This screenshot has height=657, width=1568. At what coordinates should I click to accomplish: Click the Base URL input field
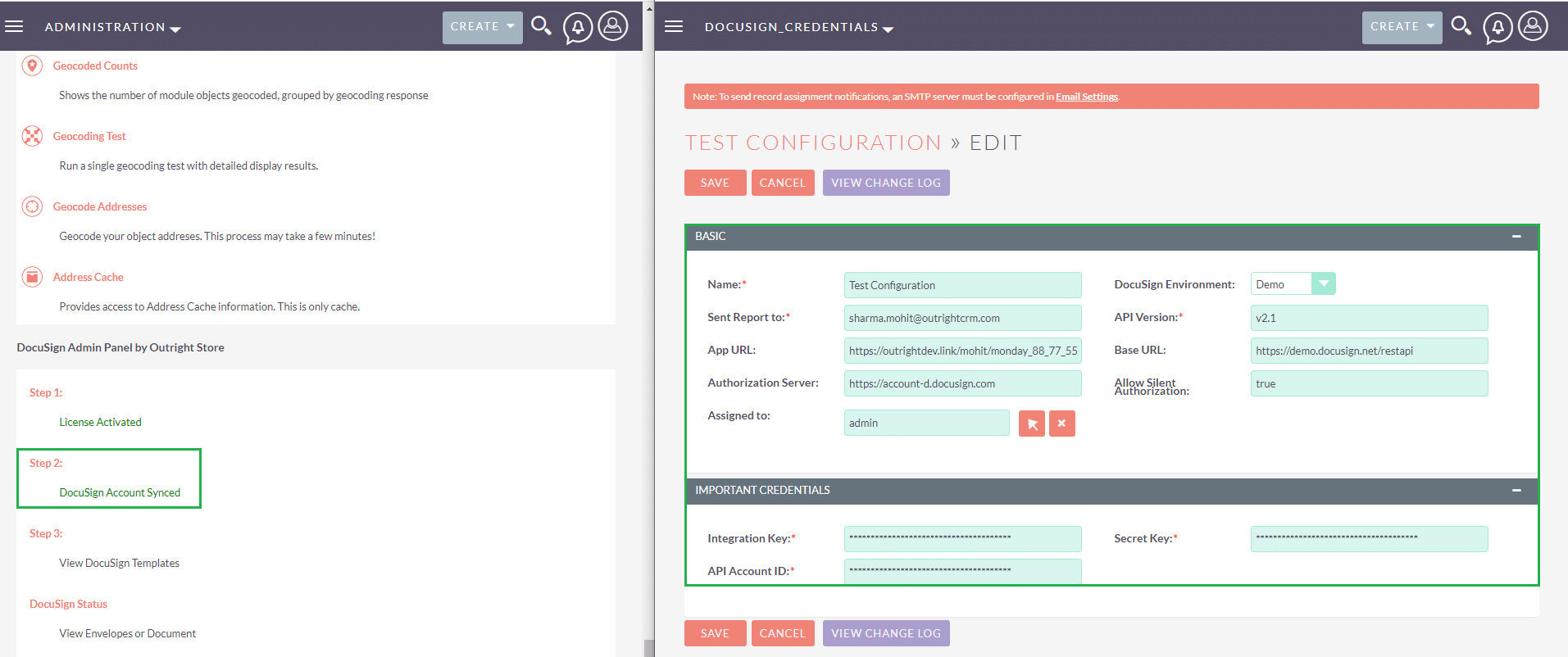[x=1369, y=351]
